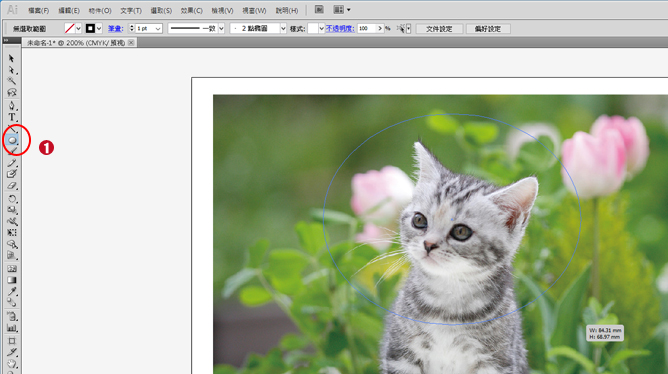The height and width of the screenshot is (374, 668).
Task: Select the Magic Wand tool
Action: pos(12,81)
